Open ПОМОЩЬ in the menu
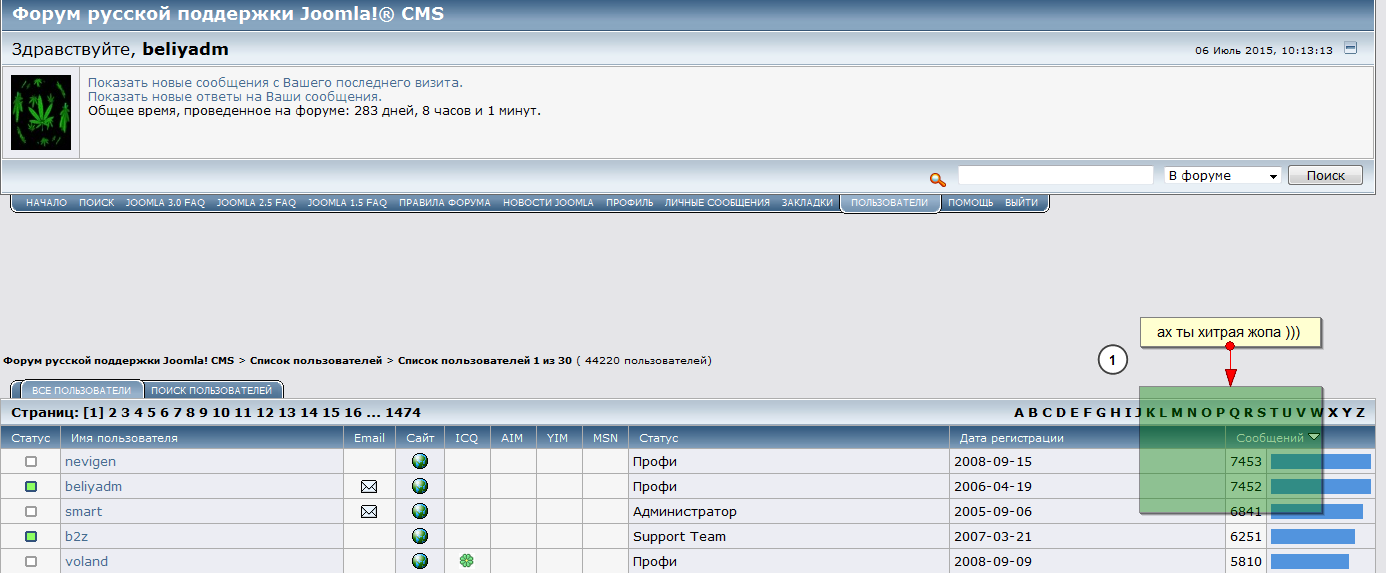 (971, 203)
